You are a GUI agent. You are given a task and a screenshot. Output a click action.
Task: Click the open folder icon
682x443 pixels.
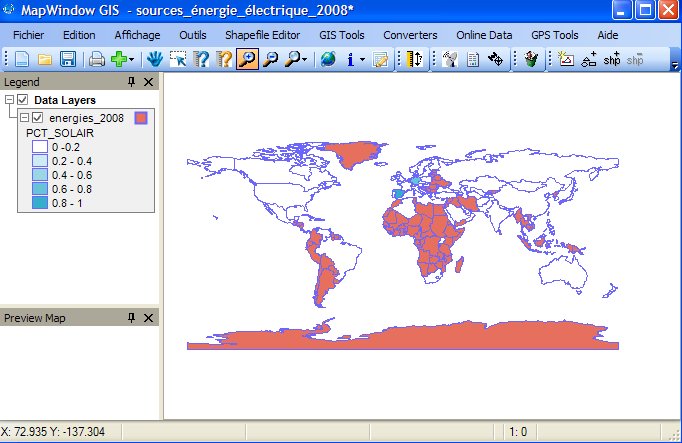45,60
